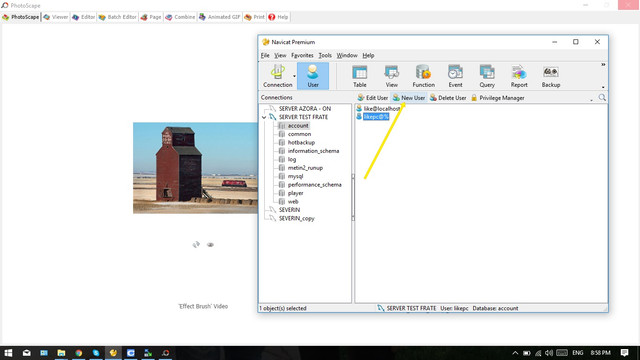Select the log database

(291, 160)
